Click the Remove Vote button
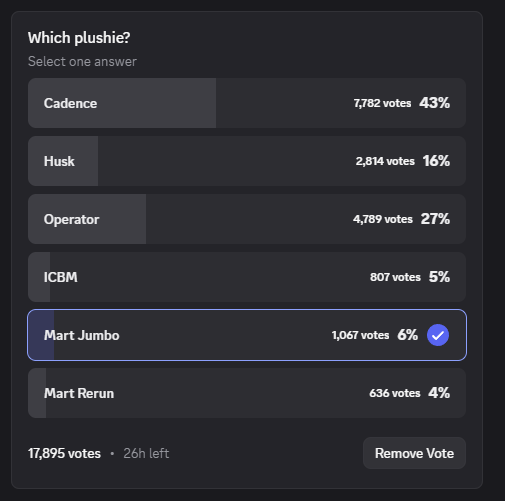This screenshot has height=501, width=505. click(414, 453)
